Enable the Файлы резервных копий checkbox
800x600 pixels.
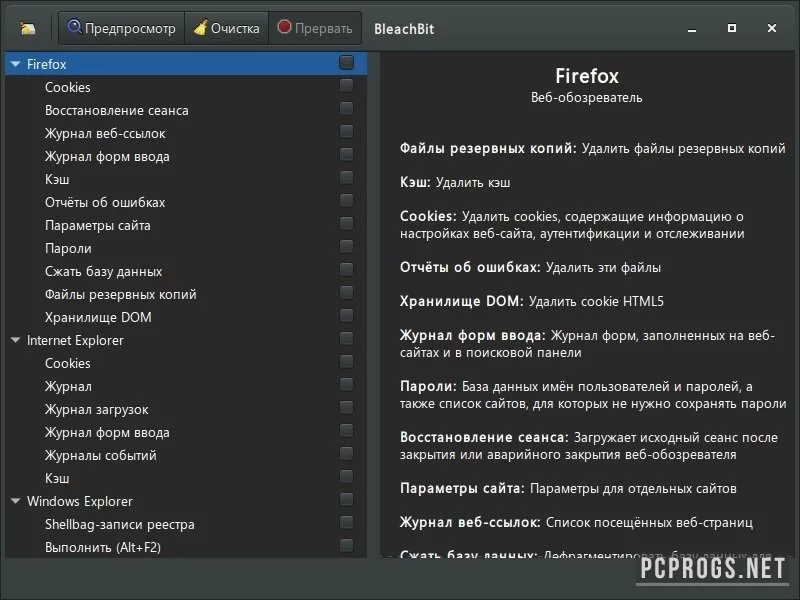tap(346, 292)
